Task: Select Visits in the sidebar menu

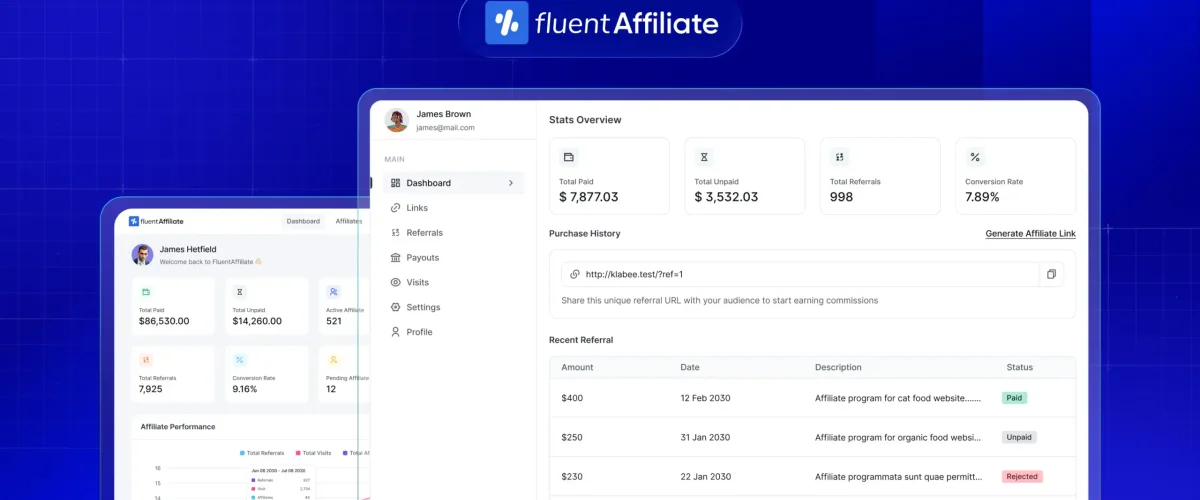Action: click(x=417, y=283)
